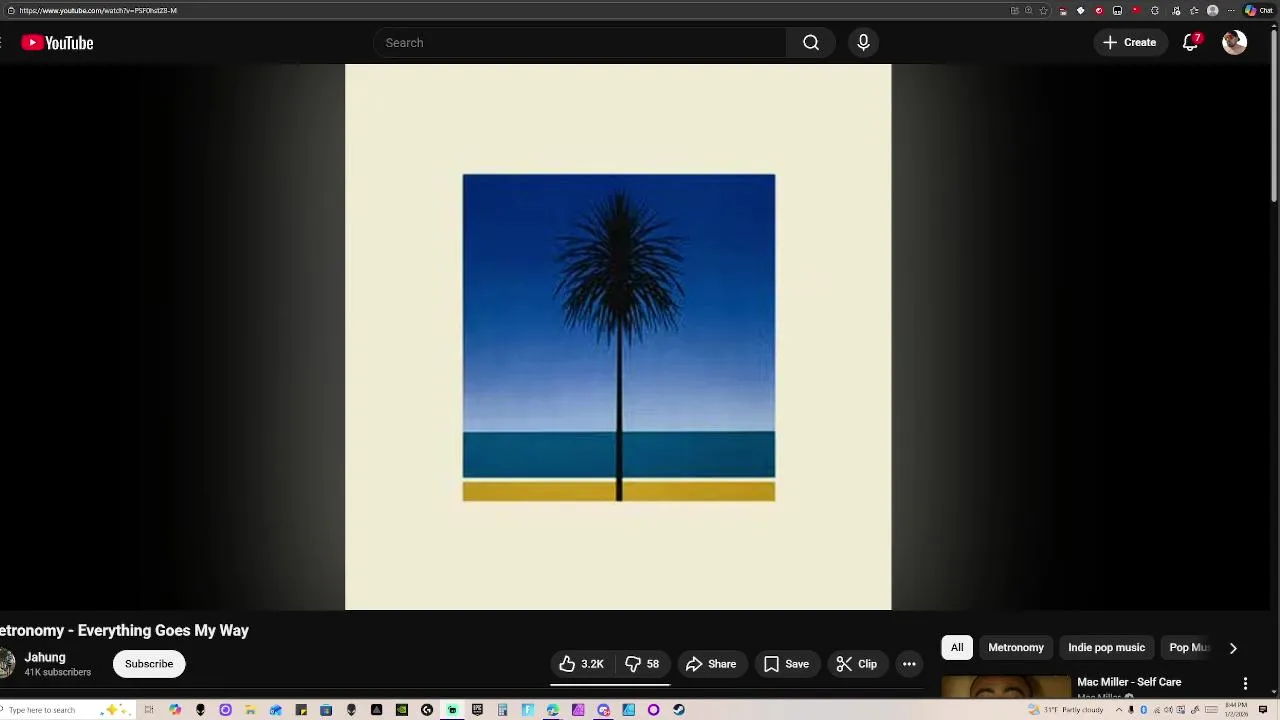Open Task View on taskbar
This screenshot has width=1280, height=720.
tap(149, 710)
